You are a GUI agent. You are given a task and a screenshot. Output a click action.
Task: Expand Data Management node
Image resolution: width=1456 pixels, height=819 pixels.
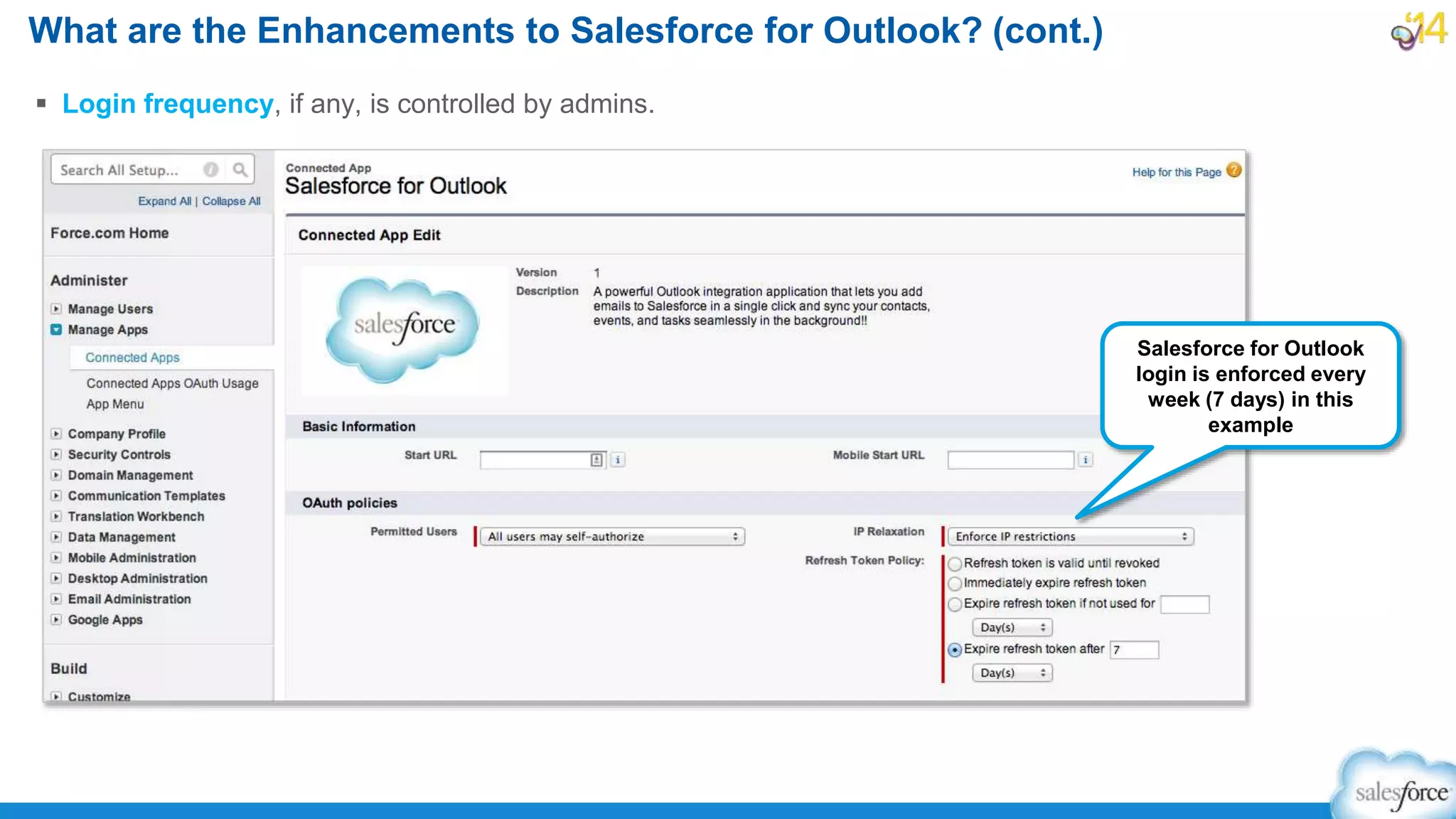(56, 537)
